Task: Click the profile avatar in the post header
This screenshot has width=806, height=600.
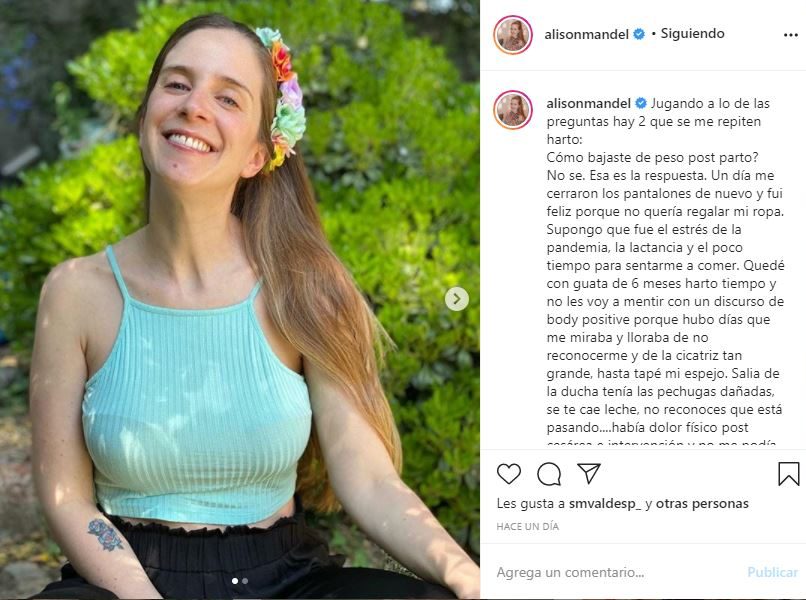Action: [513, 34]
